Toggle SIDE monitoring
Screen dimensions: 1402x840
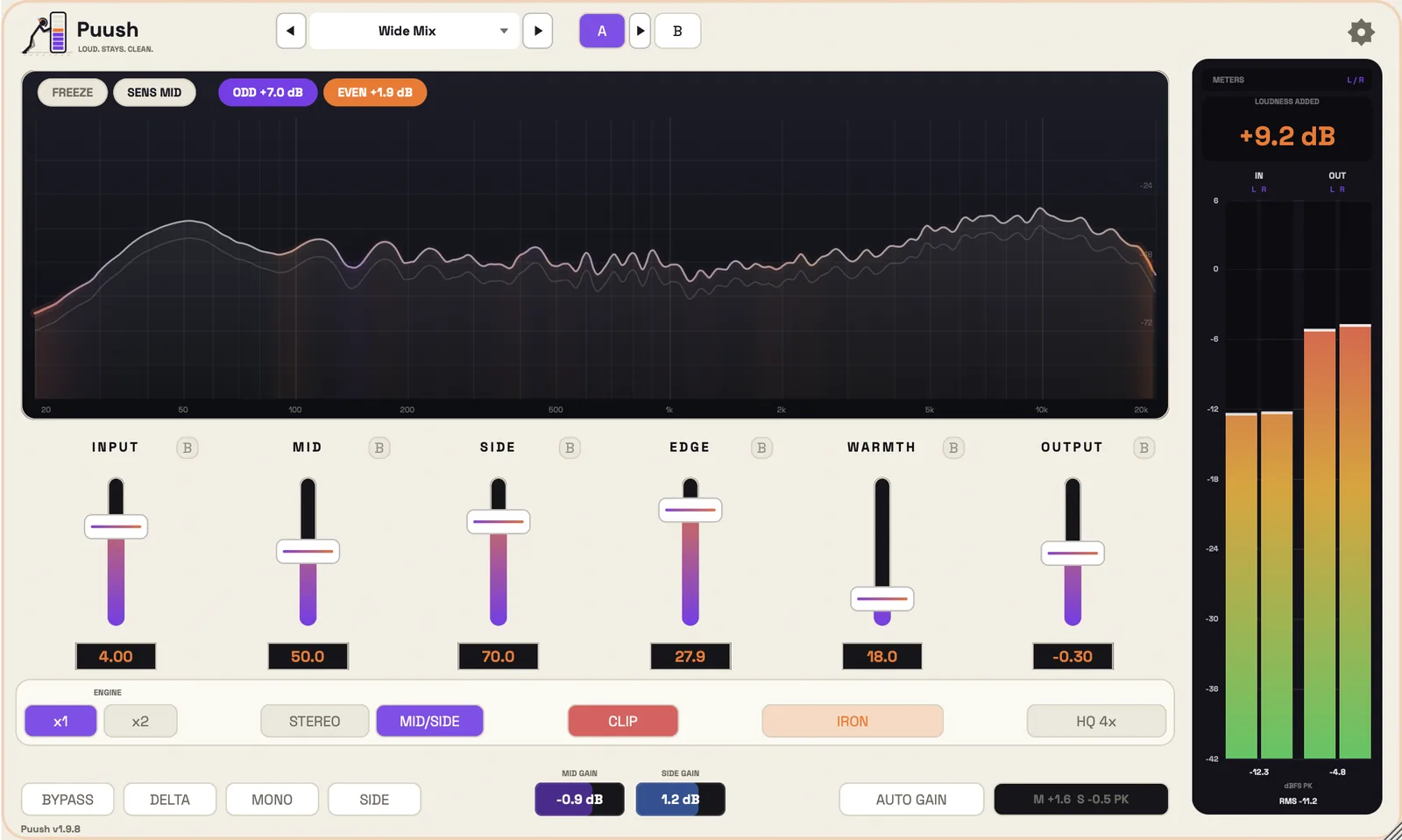pos(374,799)
